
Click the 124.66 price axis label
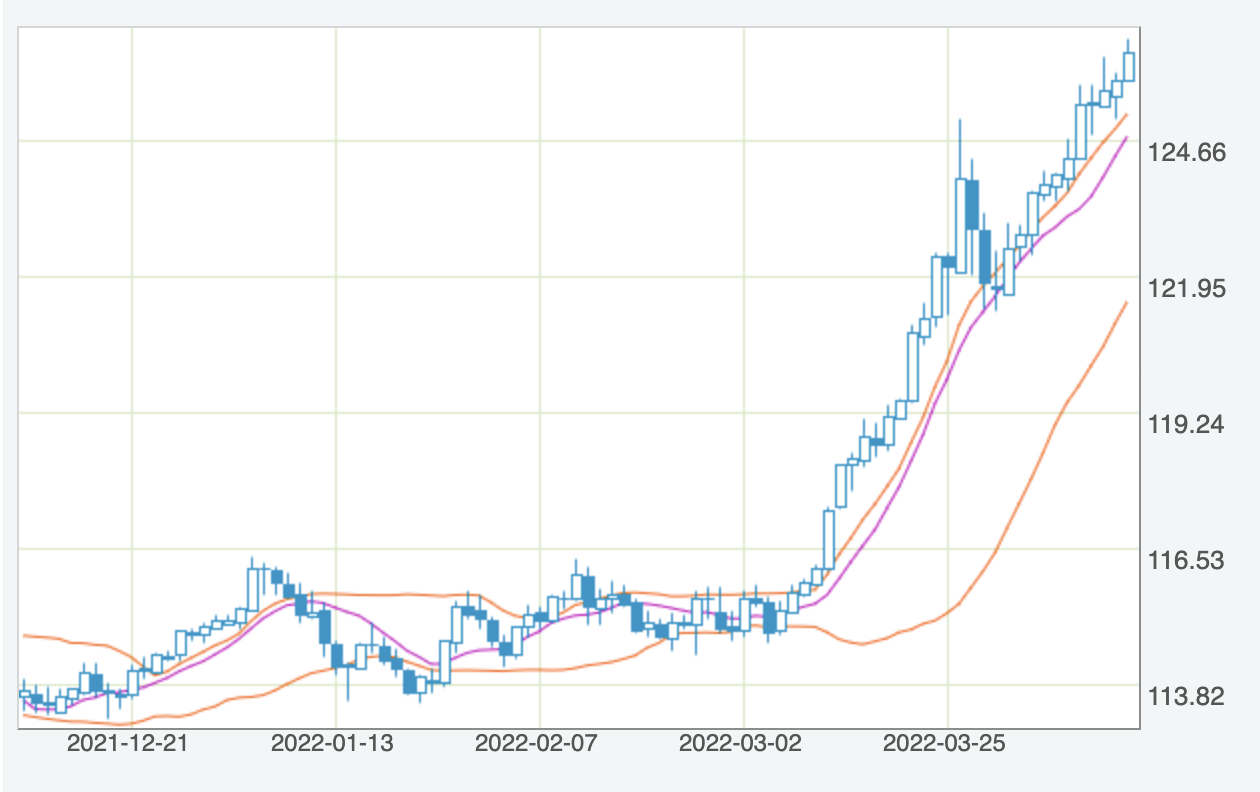1188,153
